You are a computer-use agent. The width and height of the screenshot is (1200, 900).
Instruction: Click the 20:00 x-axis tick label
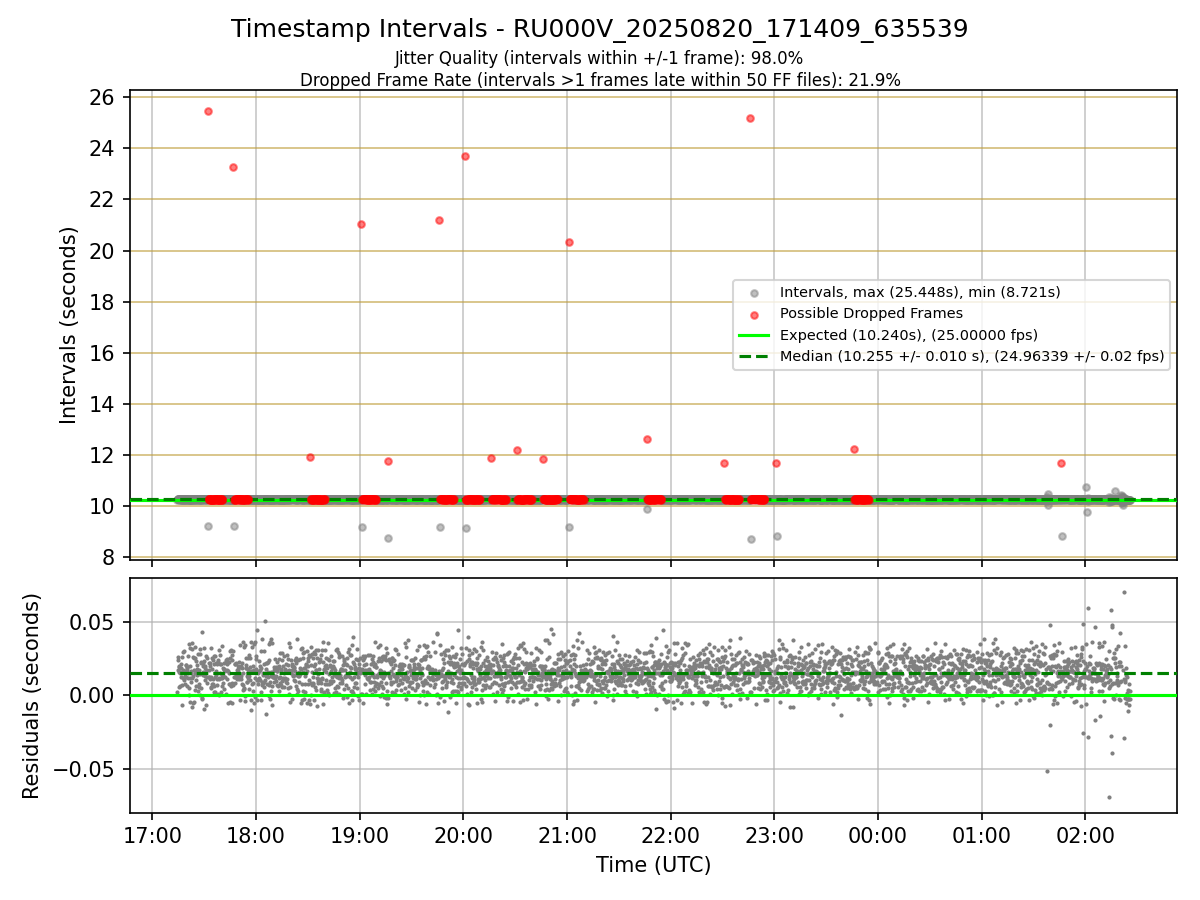(463, 835)
